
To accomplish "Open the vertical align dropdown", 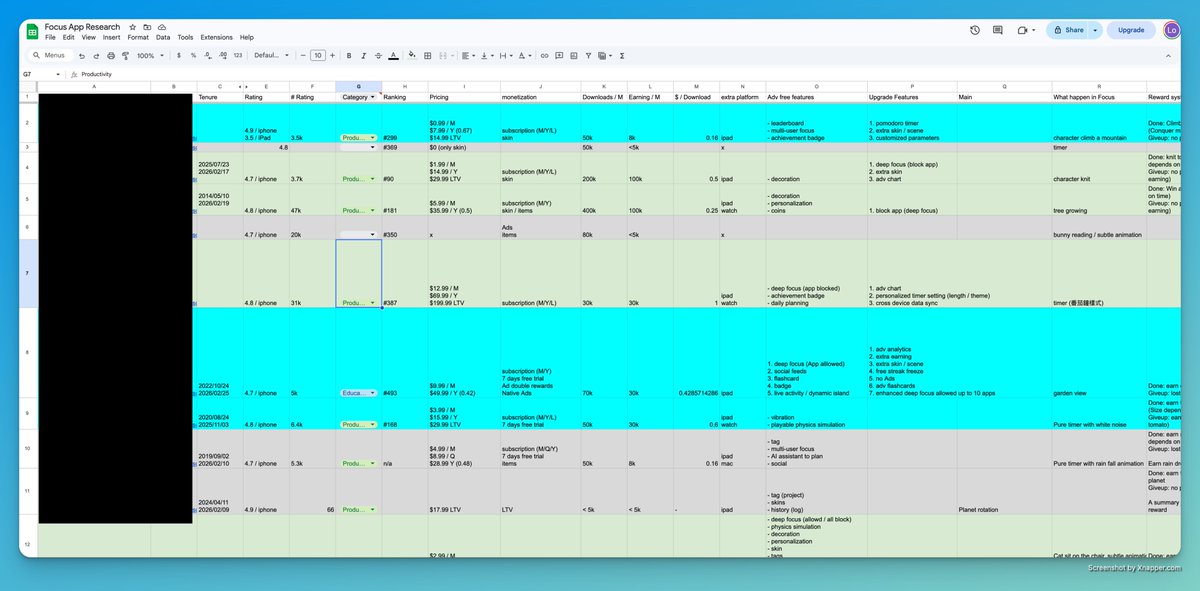I will tap(486, 55).
